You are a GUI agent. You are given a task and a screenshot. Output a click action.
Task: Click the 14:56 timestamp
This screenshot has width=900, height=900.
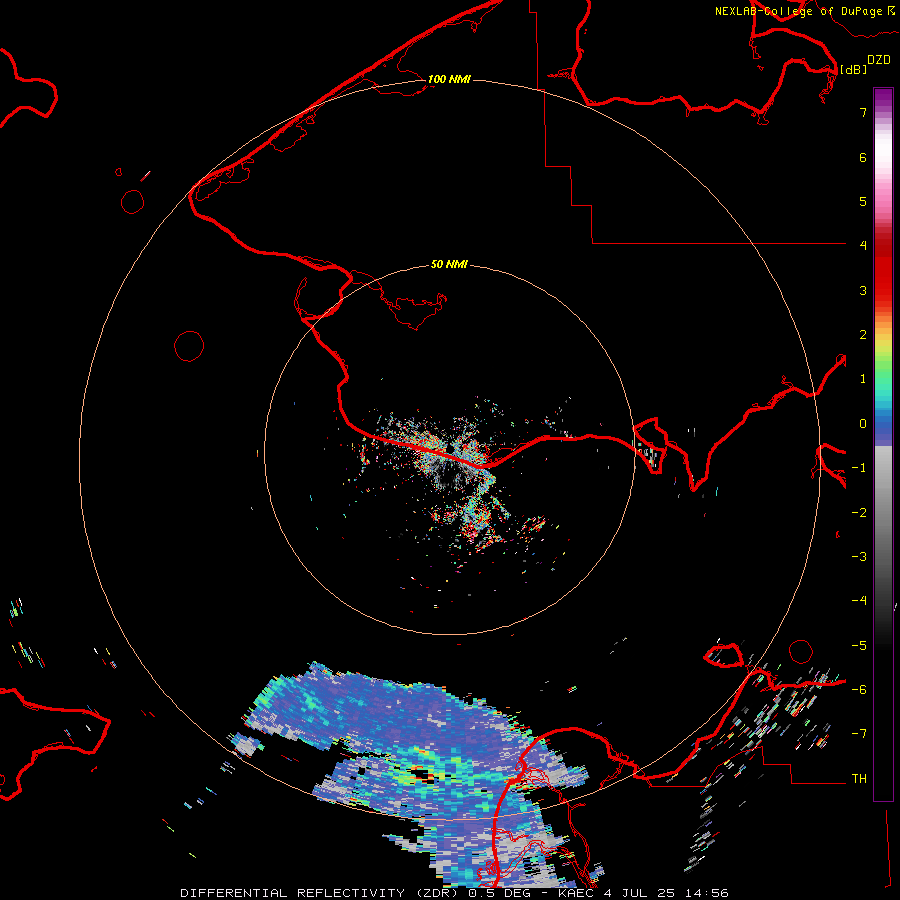(705, 893)
